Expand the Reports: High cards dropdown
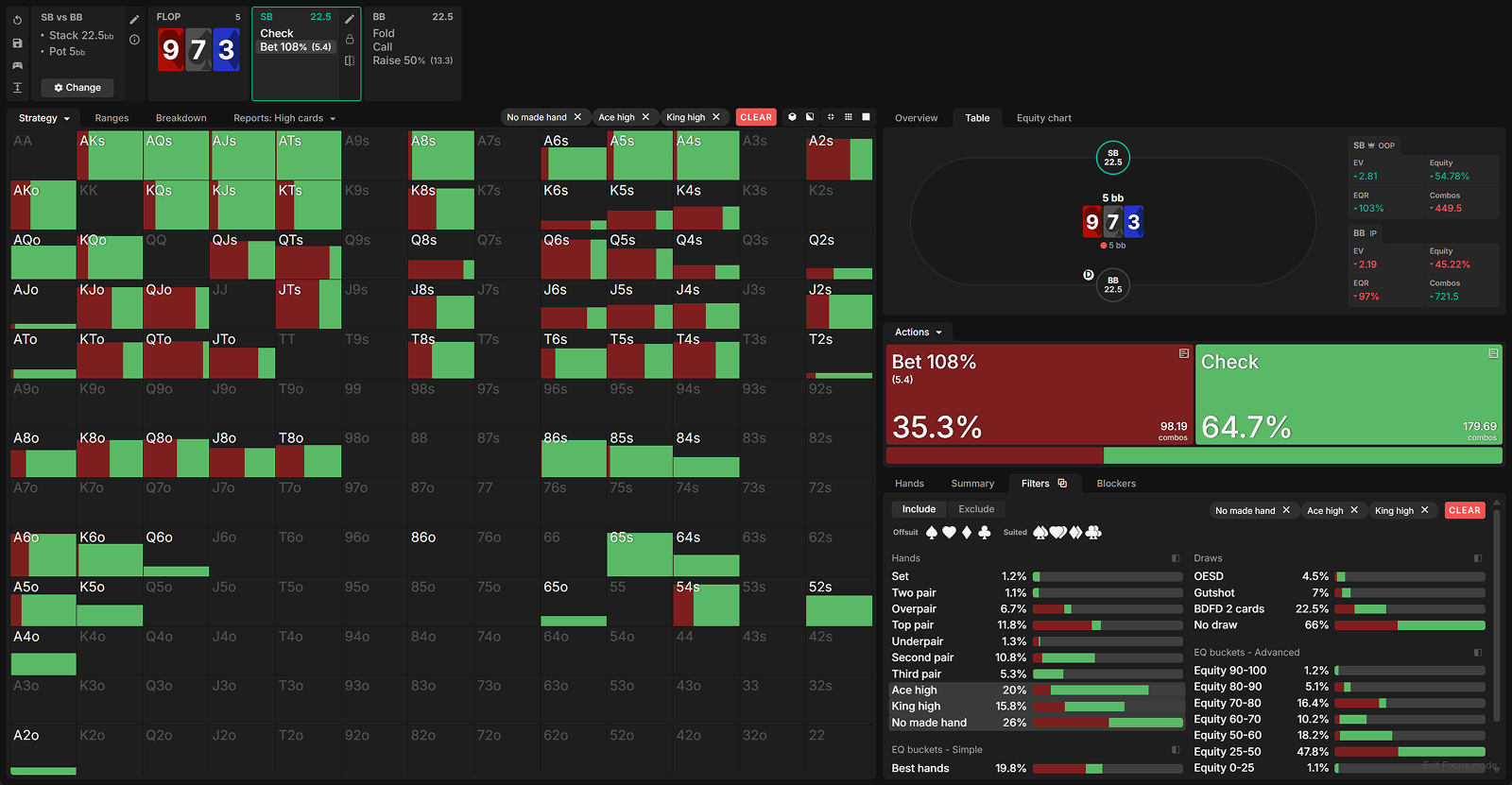 pos(284,118)
